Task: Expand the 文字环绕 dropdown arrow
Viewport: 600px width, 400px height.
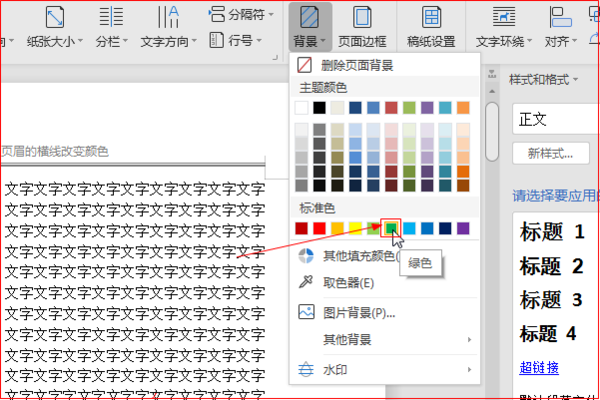Action: [x=529, y=40]
